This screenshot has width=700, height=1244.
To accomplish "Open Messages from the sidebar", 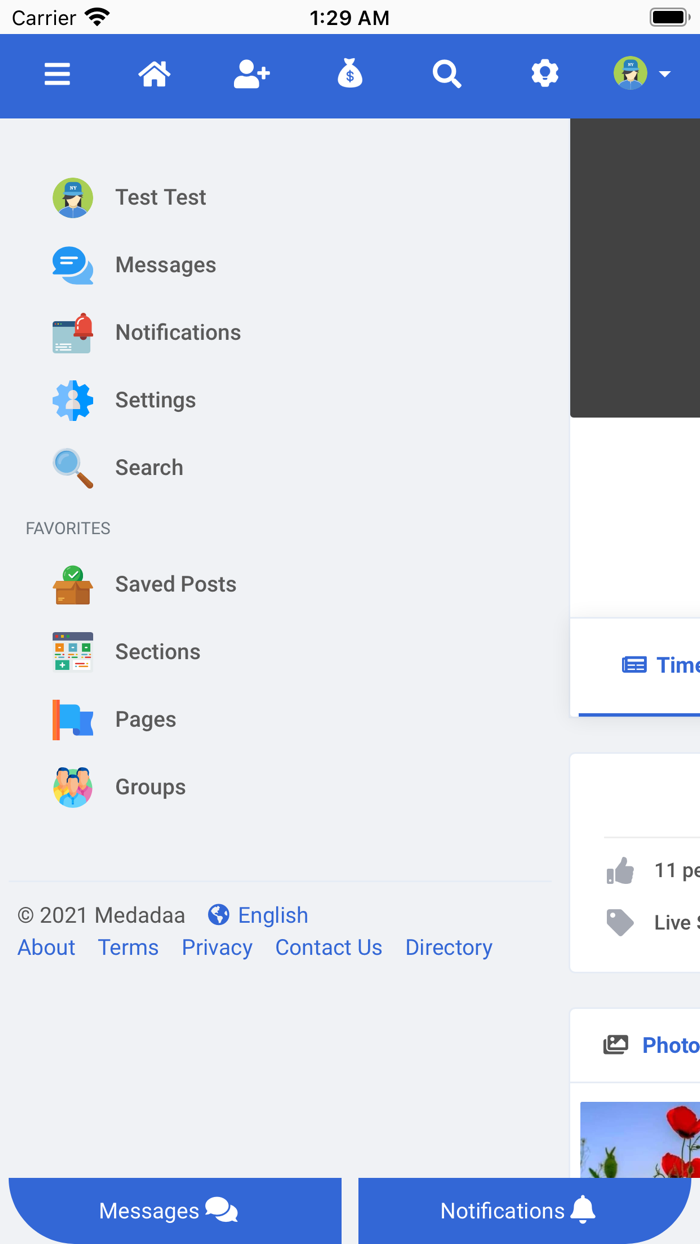I will click(165, 265).
